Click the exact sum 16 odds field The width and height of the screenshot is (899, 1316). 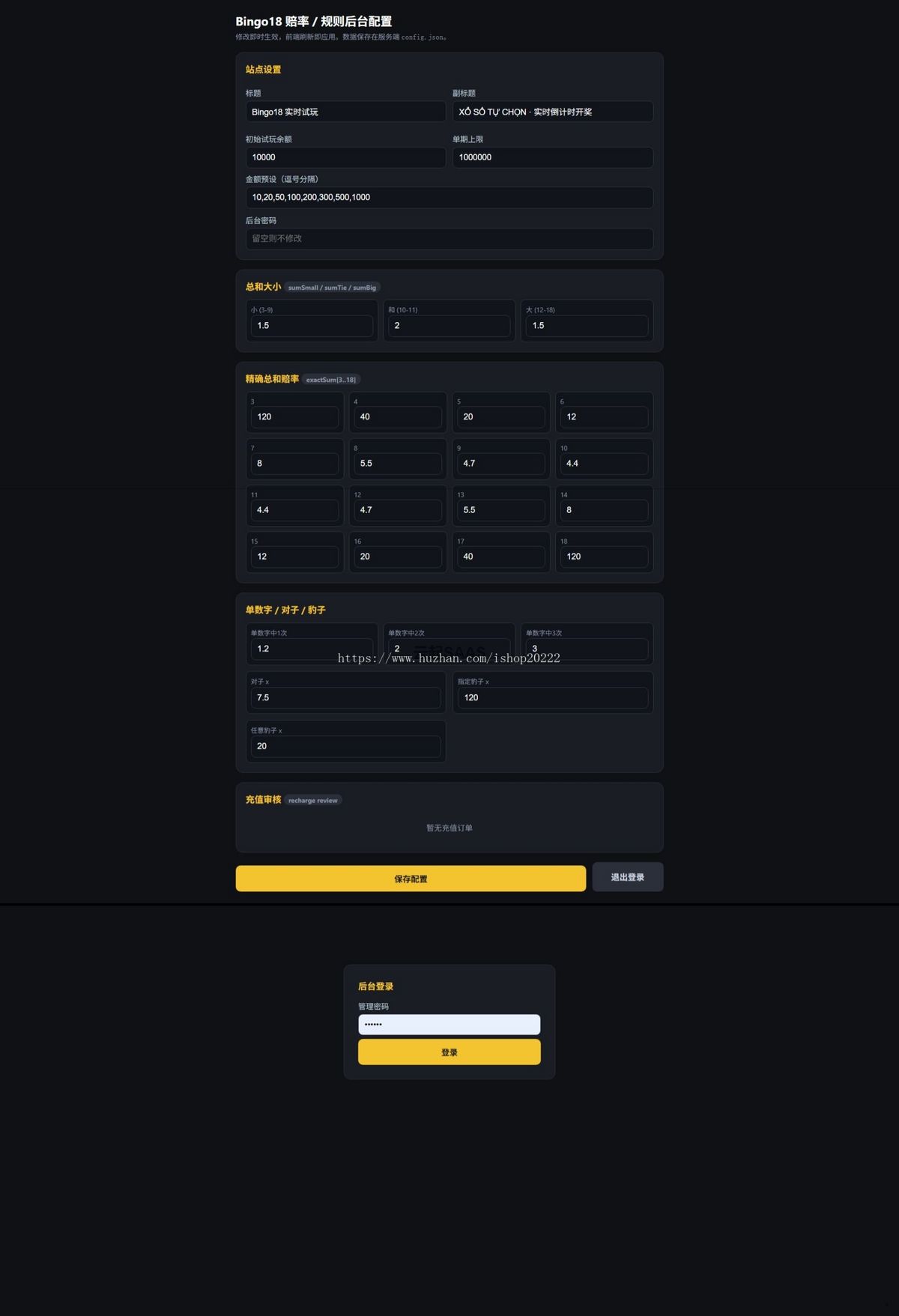(x=398, y=557)
